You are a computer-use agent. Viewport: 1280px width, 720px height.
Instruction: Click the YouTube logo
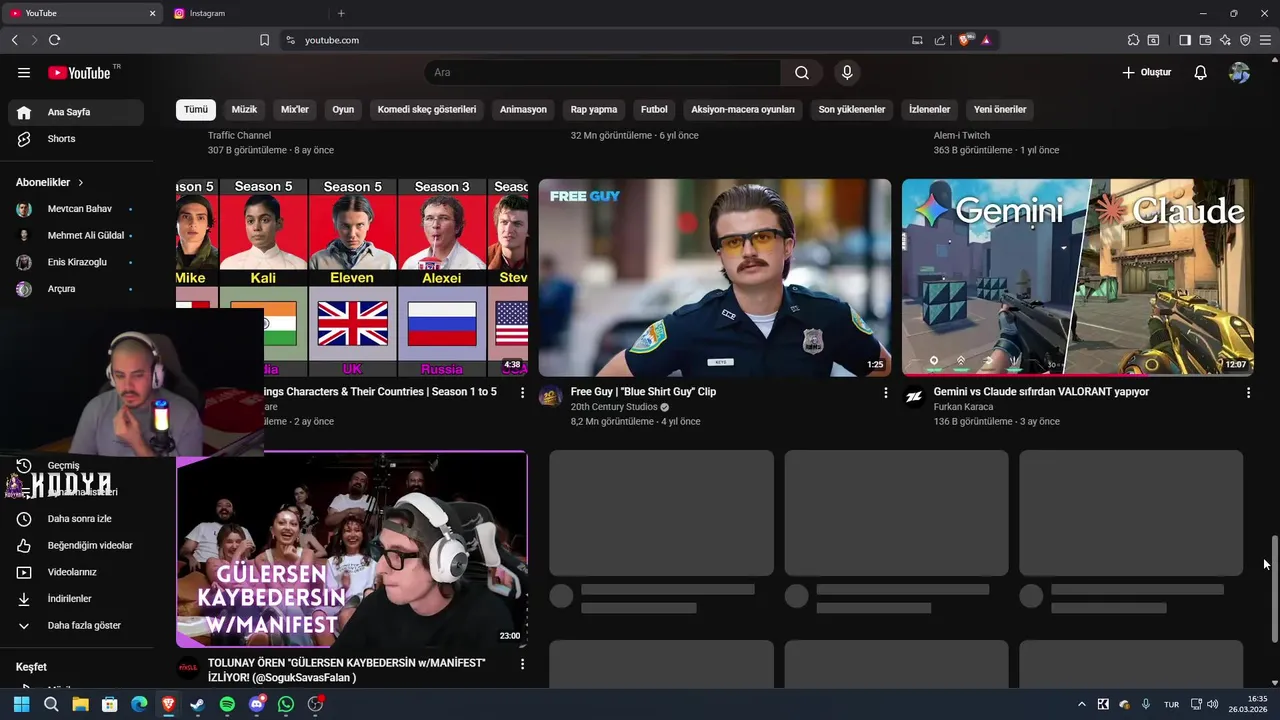tap(79, 73)
